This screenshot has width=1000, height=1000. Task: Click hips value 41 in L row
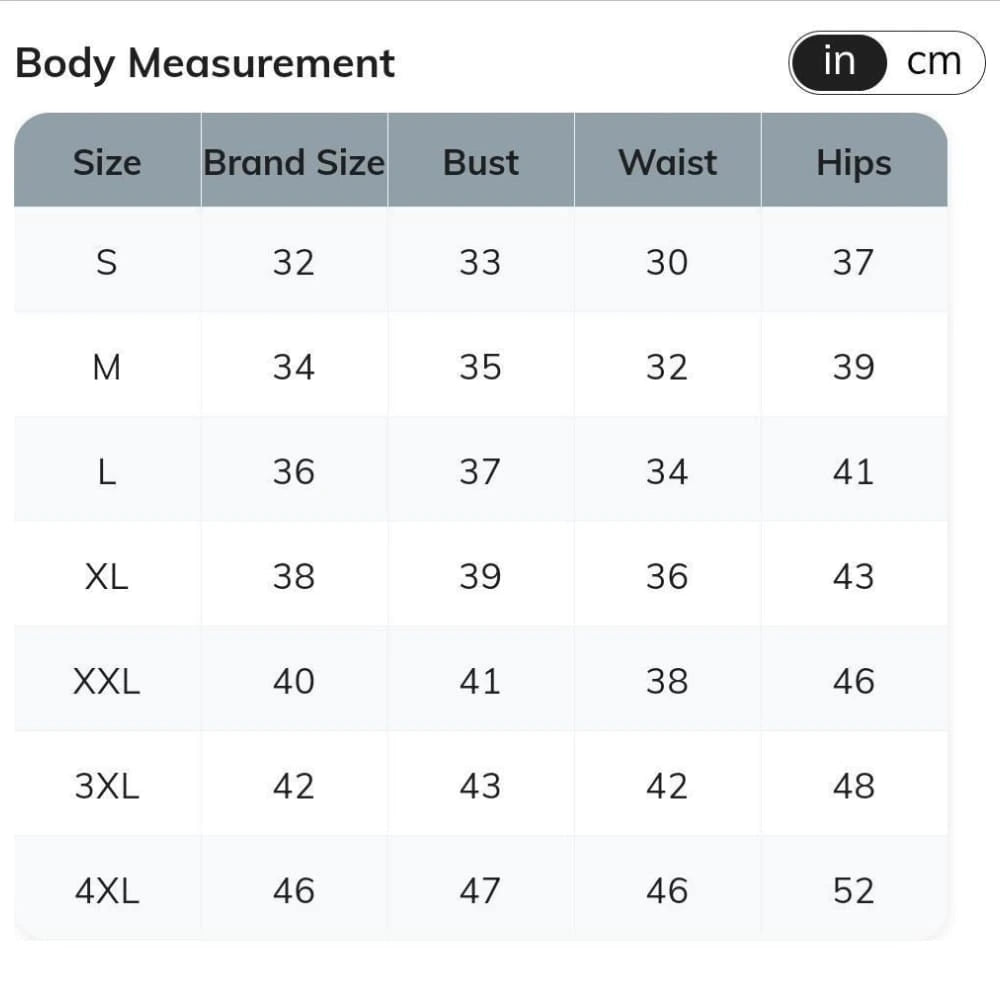[853, 472]
